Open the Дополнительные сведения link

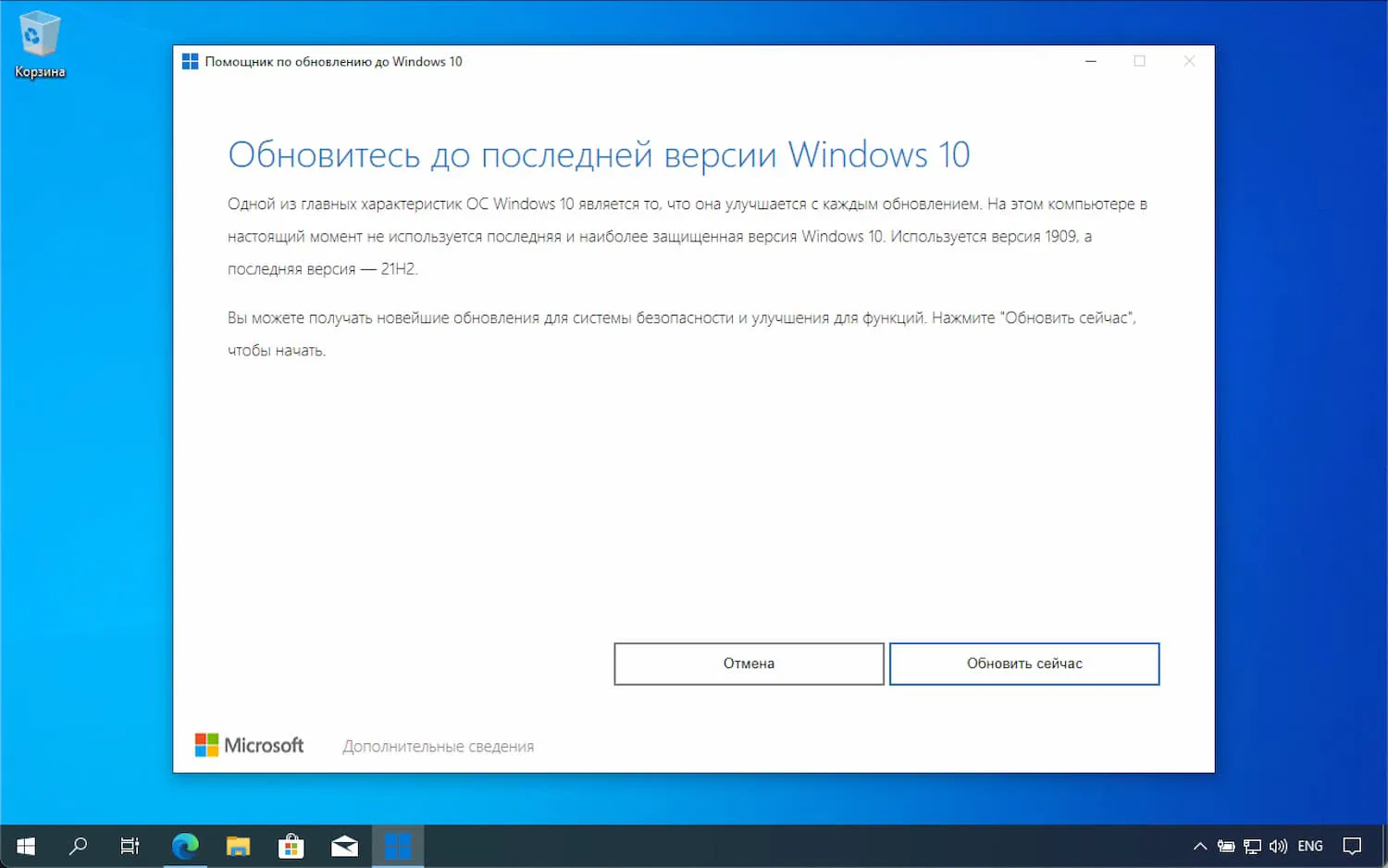point(438,746)
